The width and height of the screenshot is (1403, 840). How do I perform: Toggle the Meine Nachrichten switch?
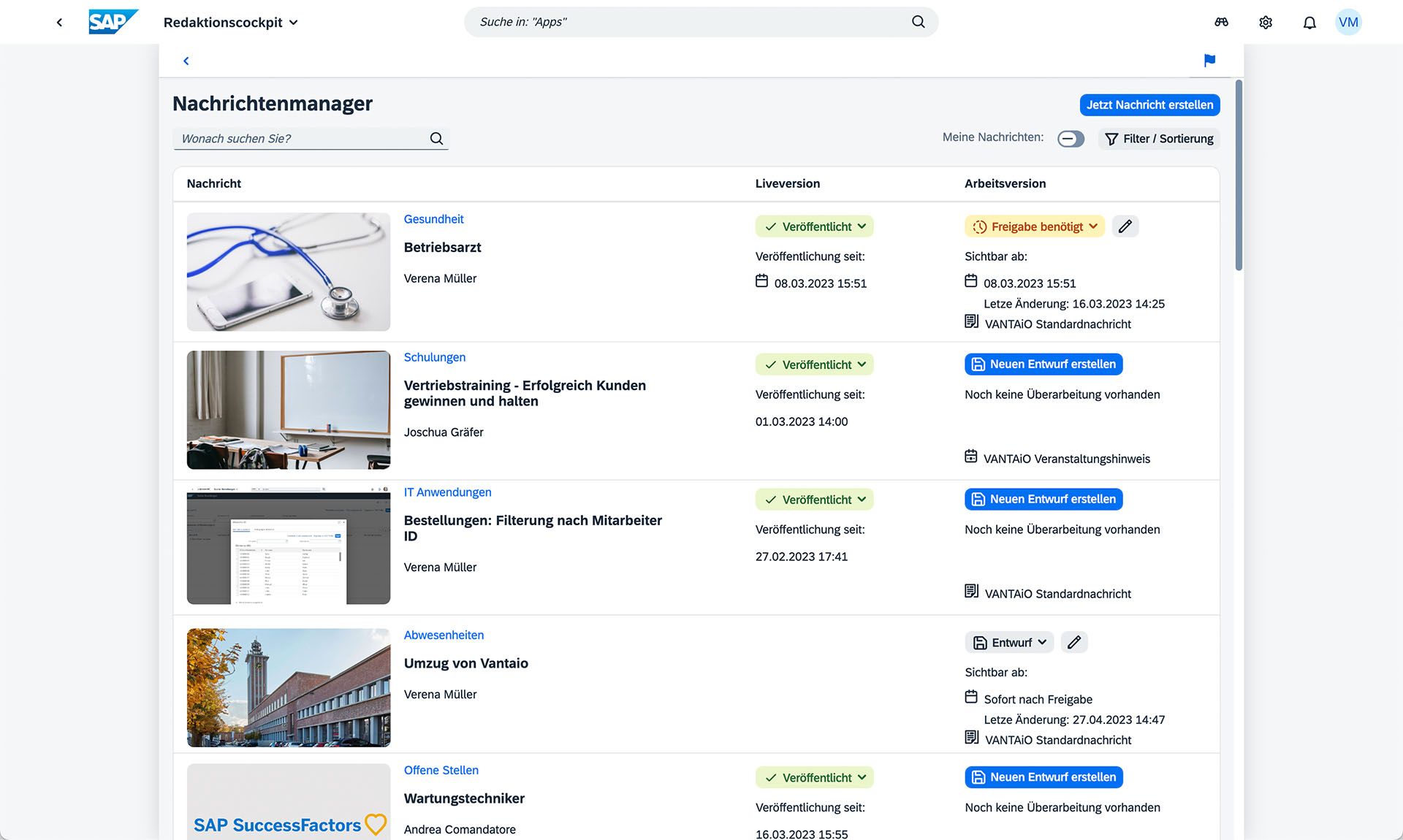click(x=1070, y=139)
